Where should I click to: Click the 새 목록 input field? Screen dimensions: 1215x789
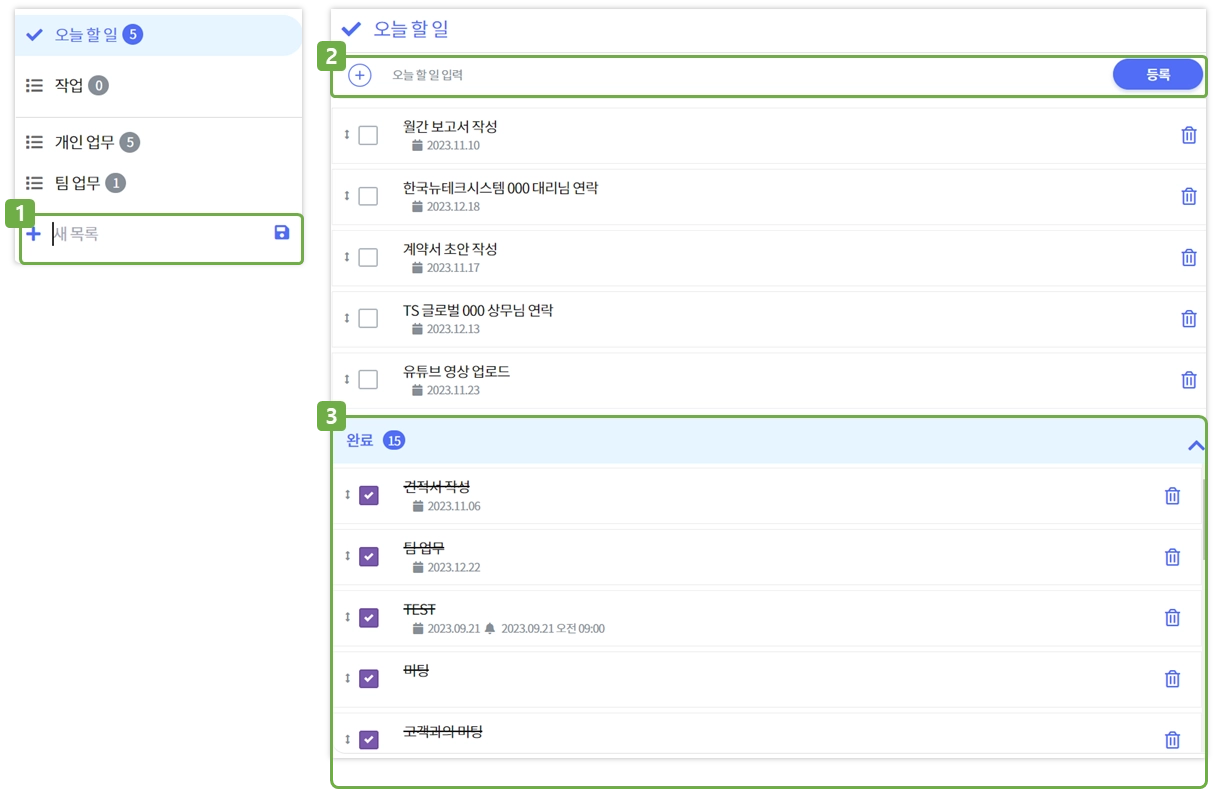point(160,234)
